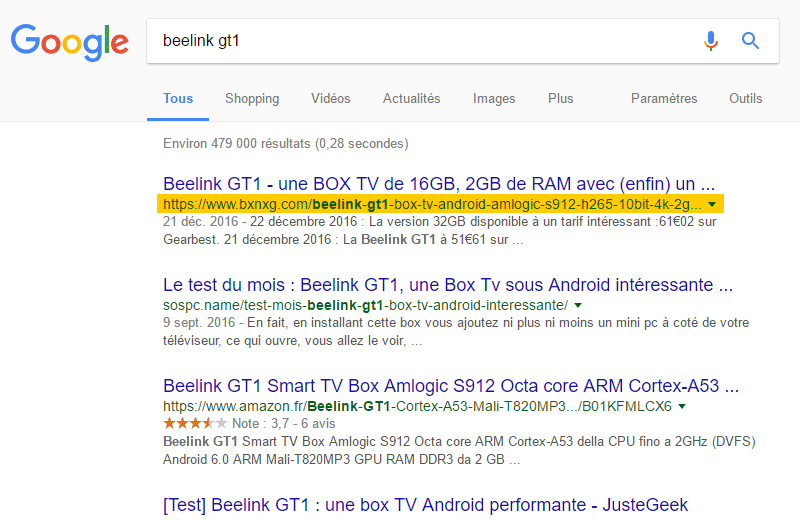Select the Tous tab
The image size is (800, 520).
[178, 98]
